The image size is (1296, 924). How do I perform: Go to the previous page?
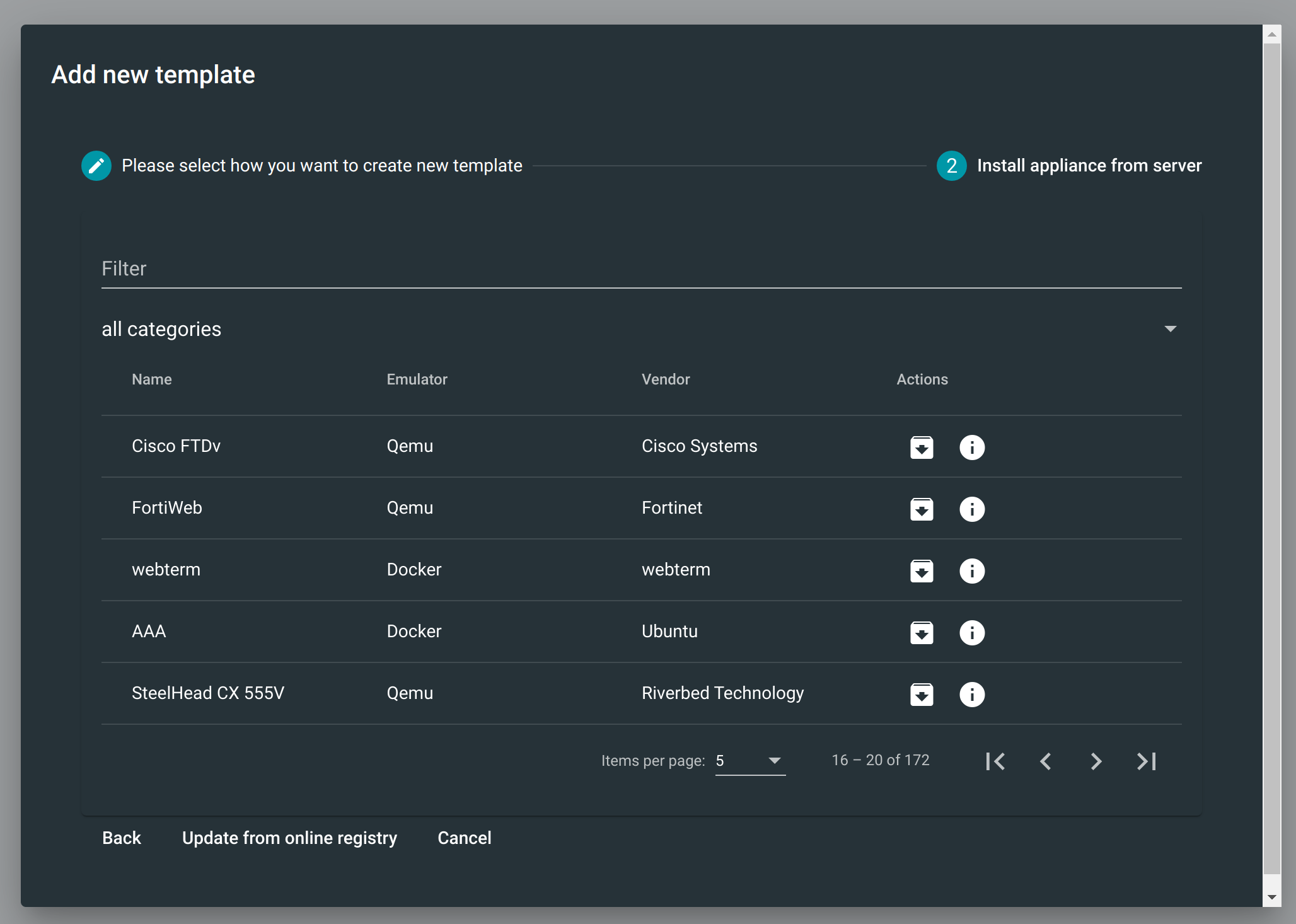click(1045, 761)
